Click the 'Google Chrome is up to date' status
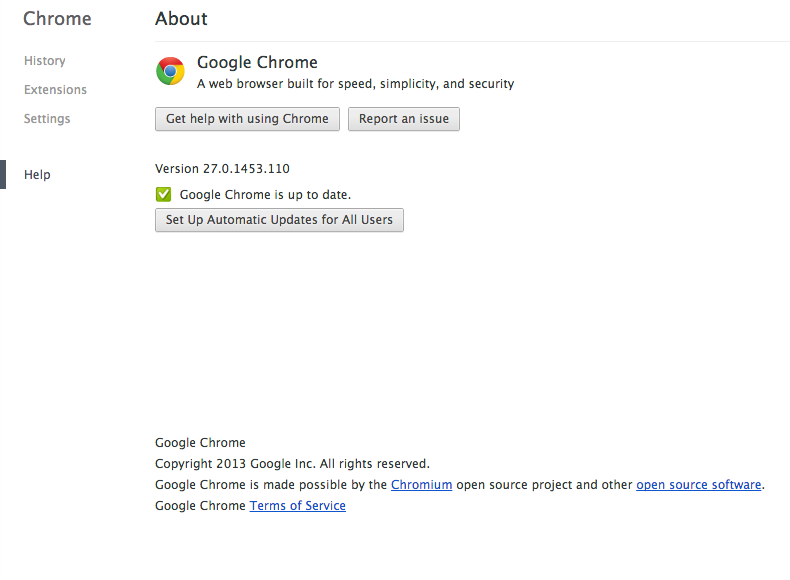The width and height of the screenshot is (790, 580). coord(265,195)
